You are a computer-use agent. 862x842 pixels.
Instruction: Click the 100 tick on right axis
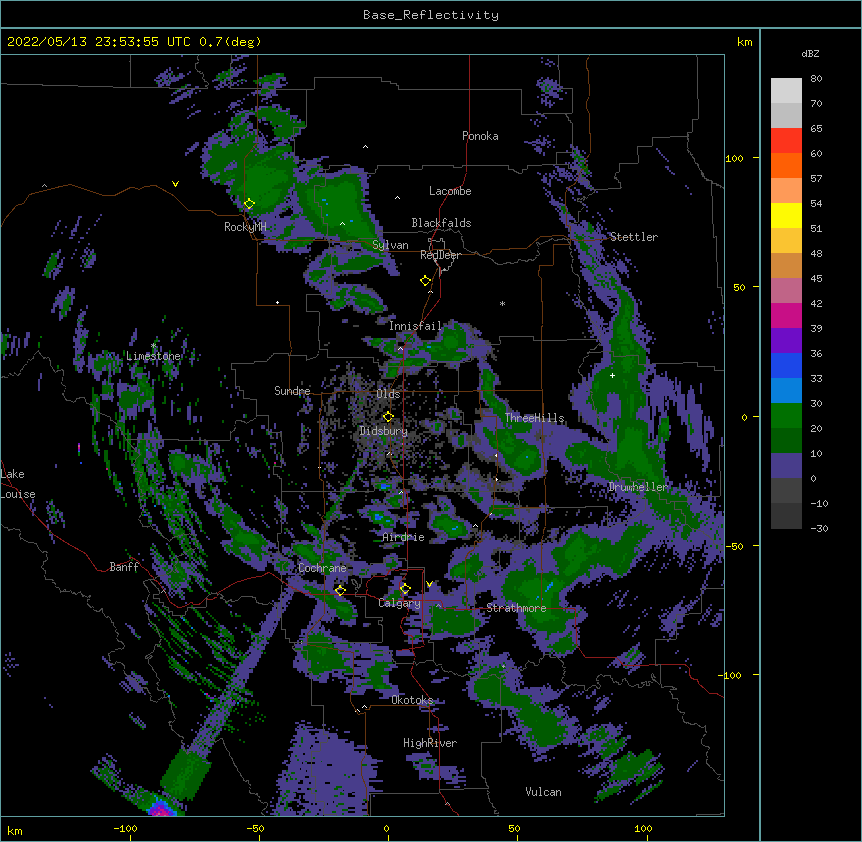(x=734, y=158)
